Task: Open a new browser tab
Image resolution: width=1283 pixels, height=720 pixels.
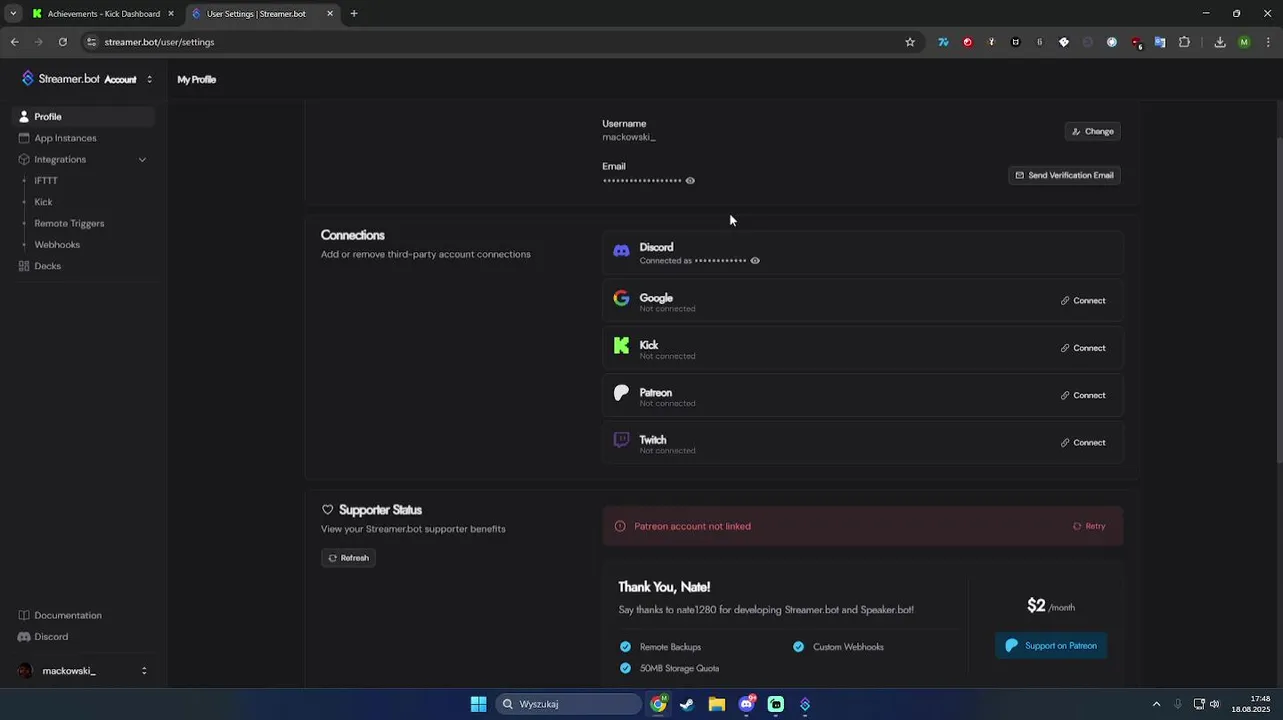Action: pos(354,14)
